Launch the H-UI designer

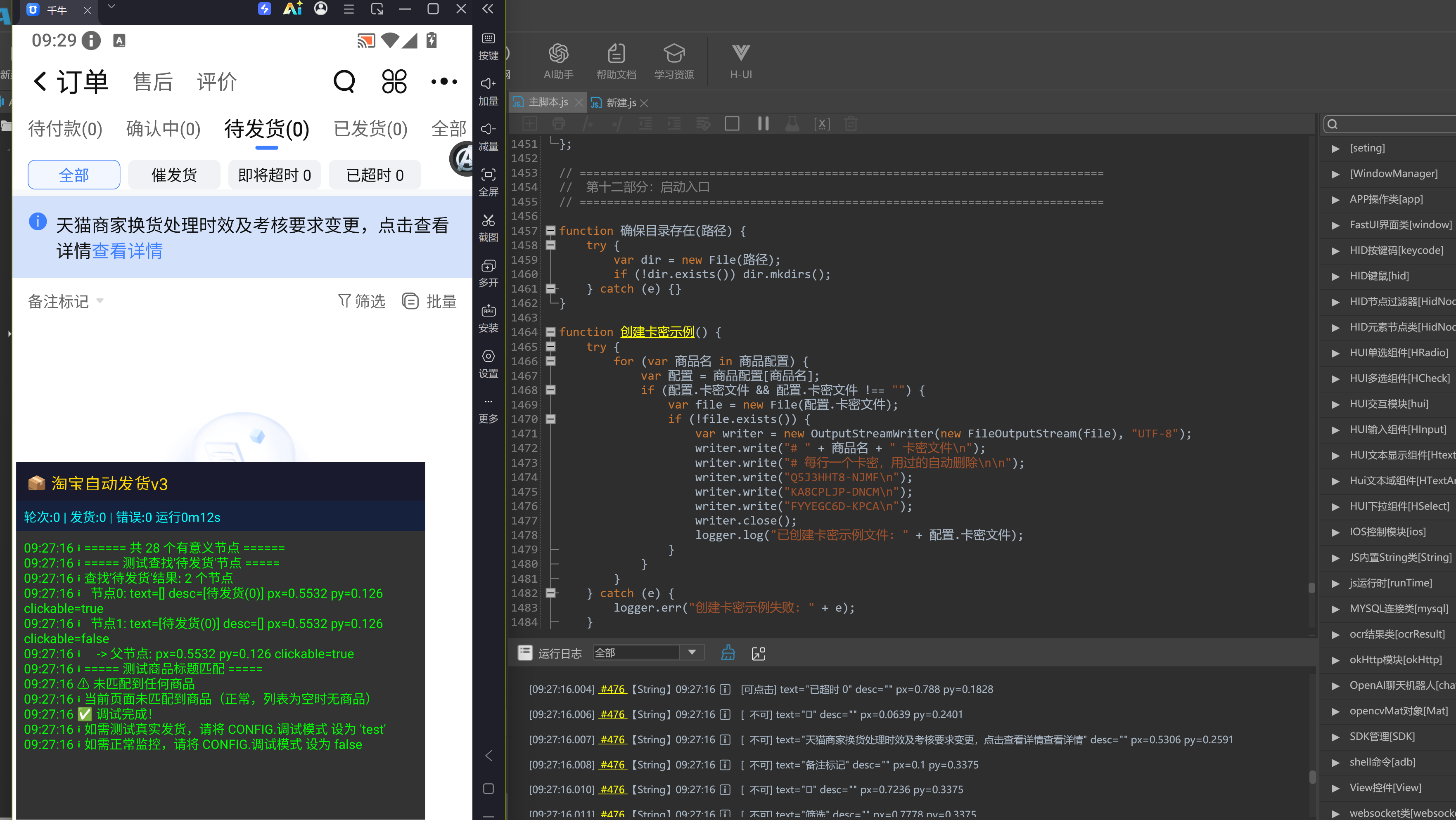(740, 61)
